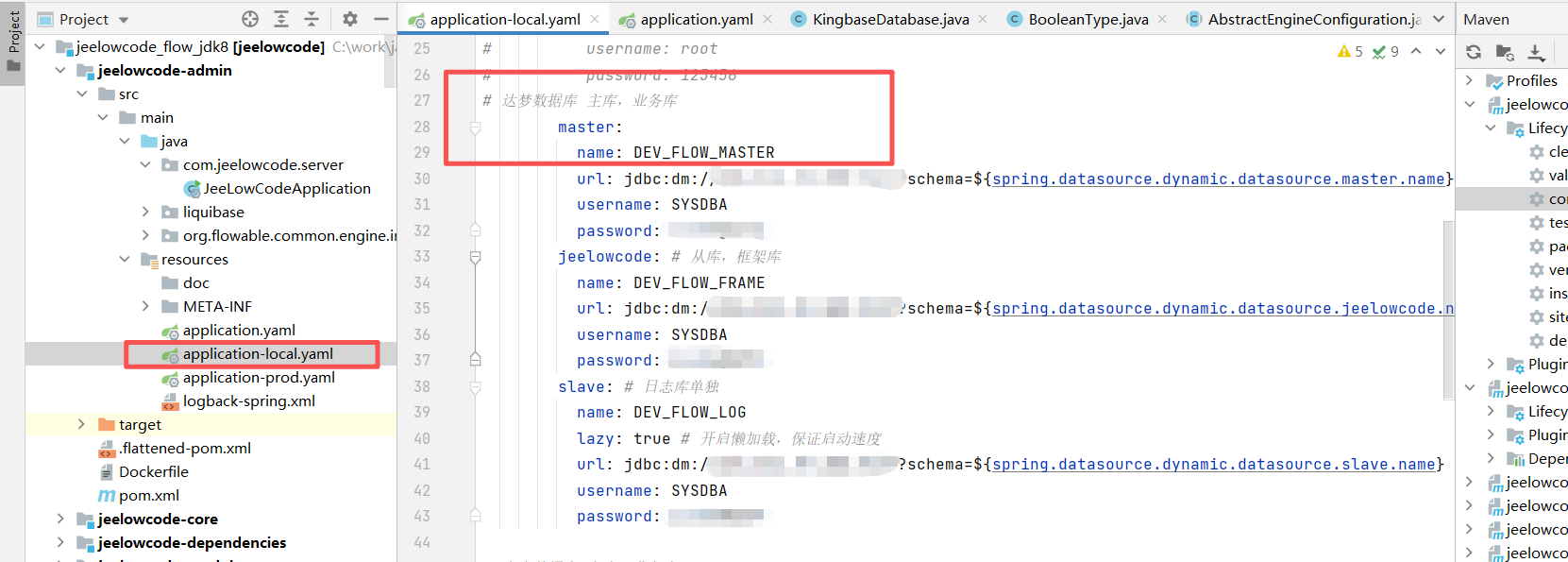Switch to the BooleanType.java tab
Image resolution: width=1568 pixels, height=562 pixels.
pyautogui.click(x=1087, y=19)
